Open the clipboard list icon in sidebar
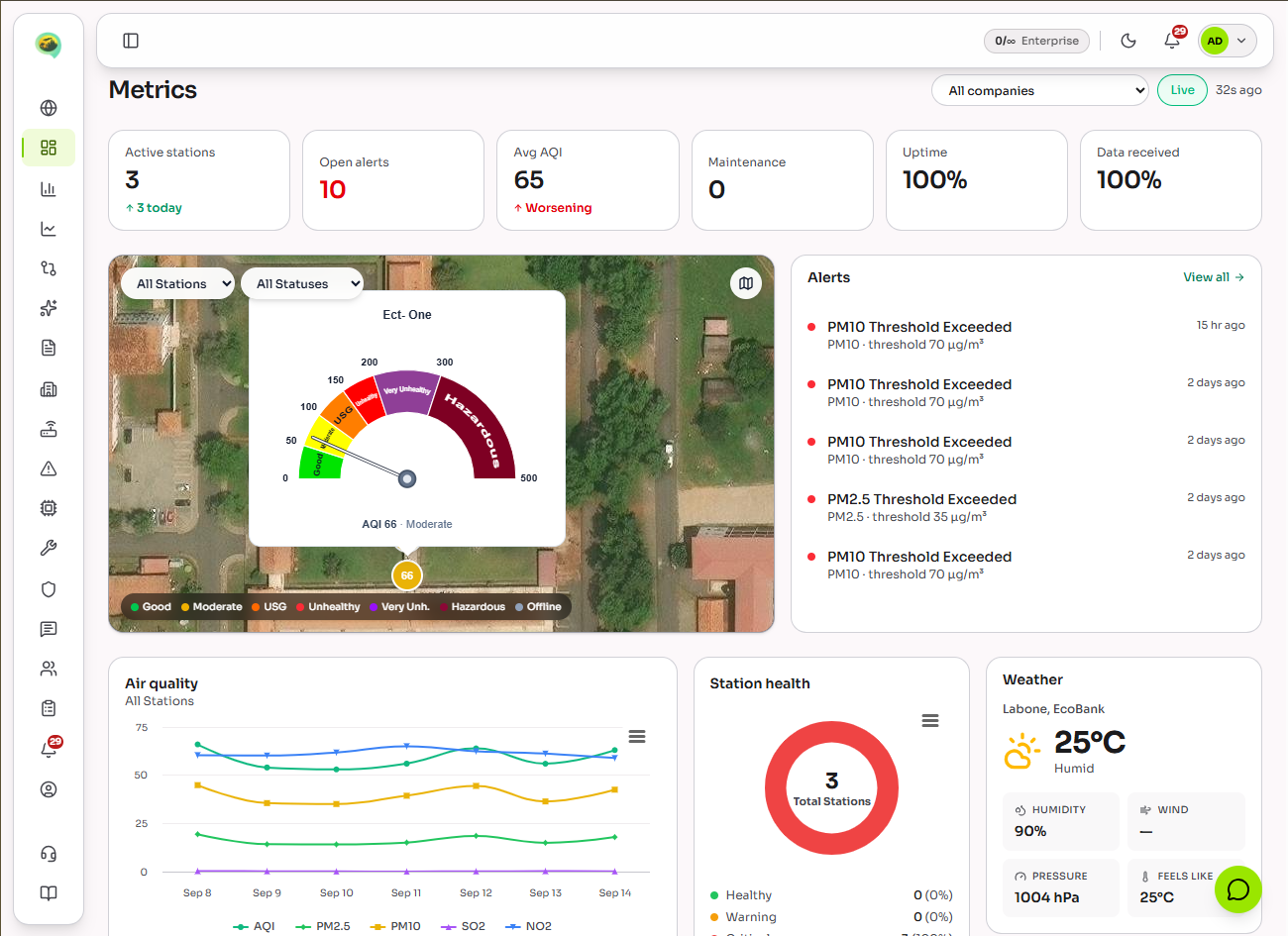Image resolution: width=1288 pixels, height=936 pixels. click(x=49, y=708)
